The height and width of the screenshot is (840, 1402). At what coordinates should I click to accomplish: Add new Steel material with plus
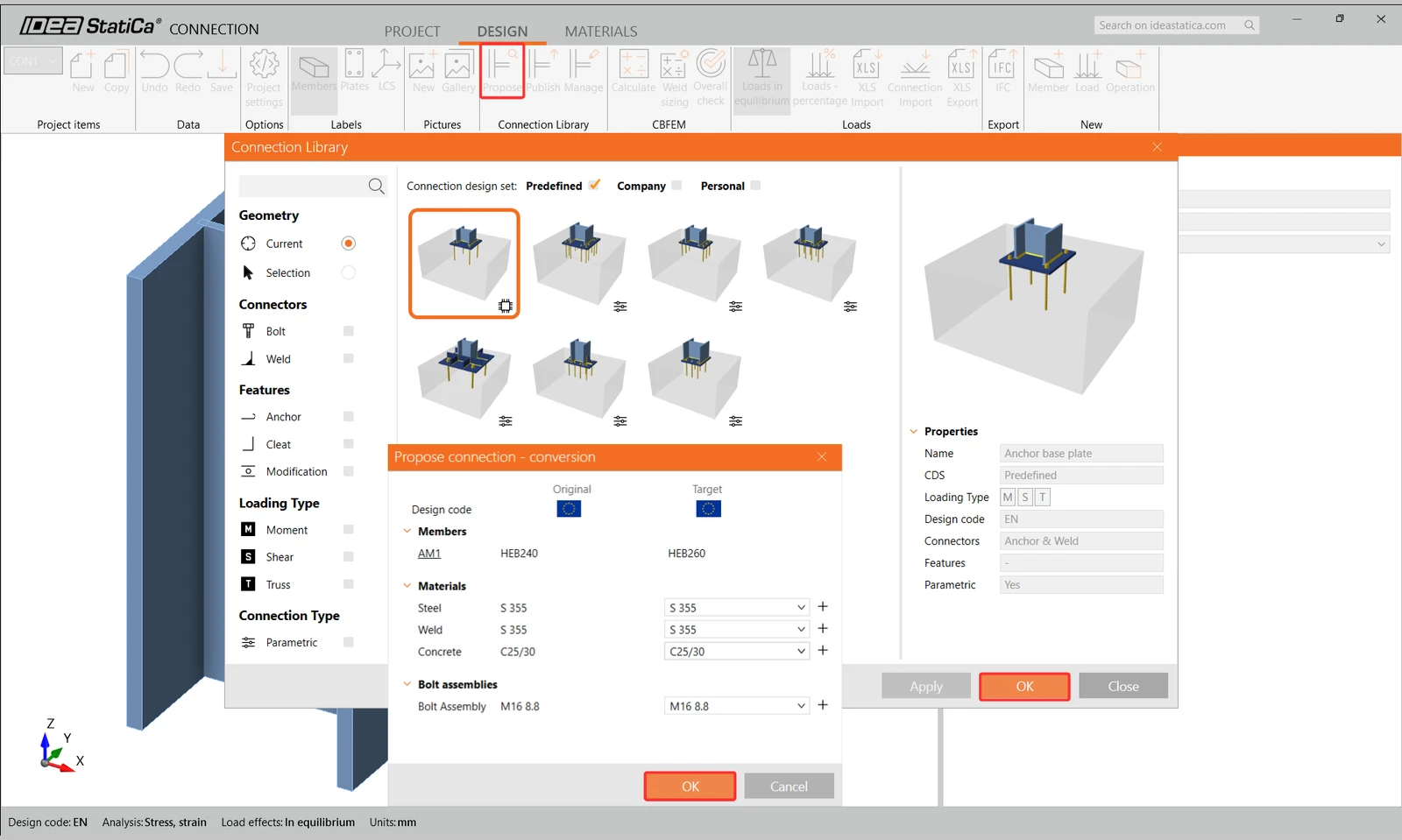click(x=823, y=606)
